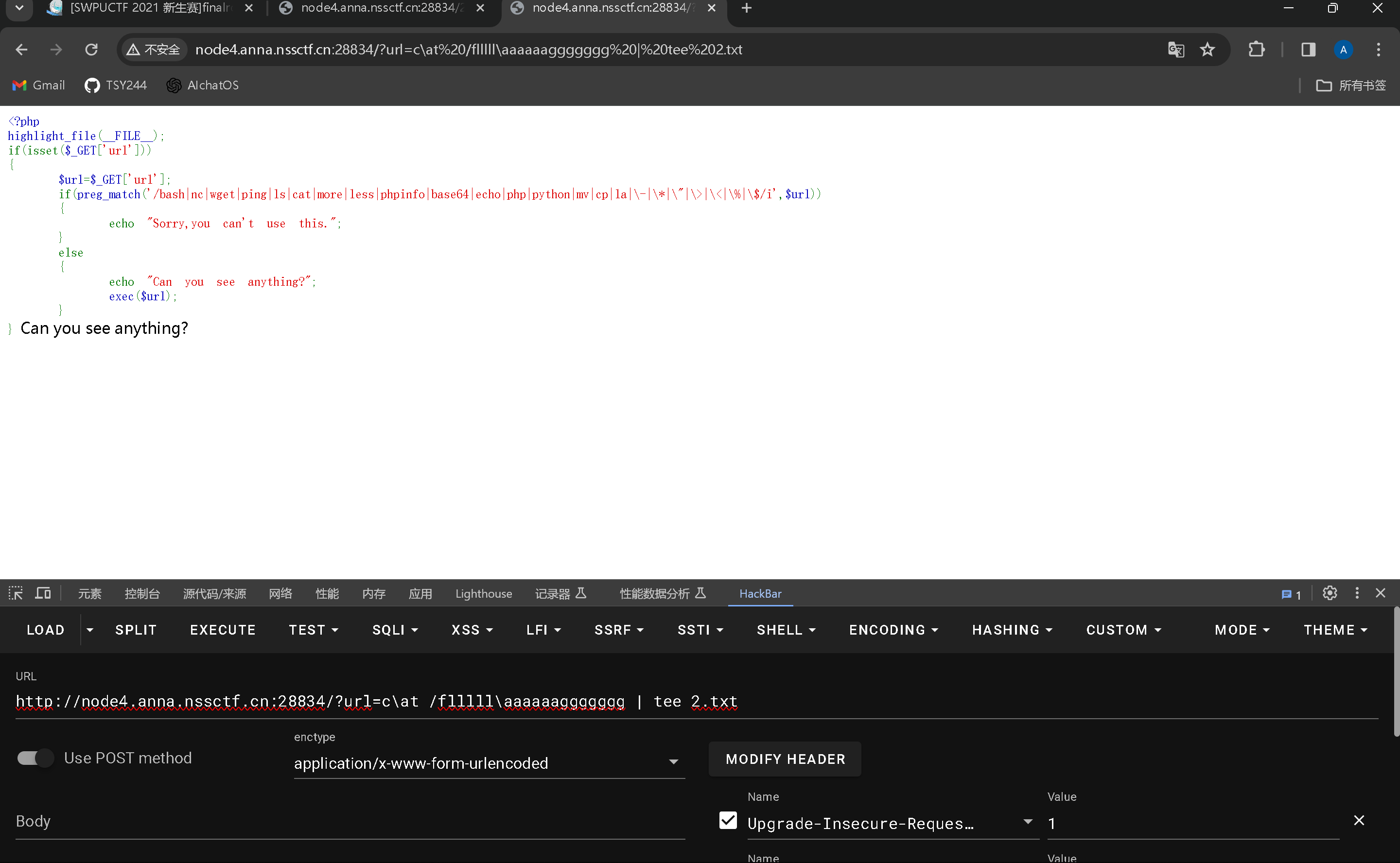Open DevTools settings gear
1400x863 pixels.
[x=1330, y=594]
